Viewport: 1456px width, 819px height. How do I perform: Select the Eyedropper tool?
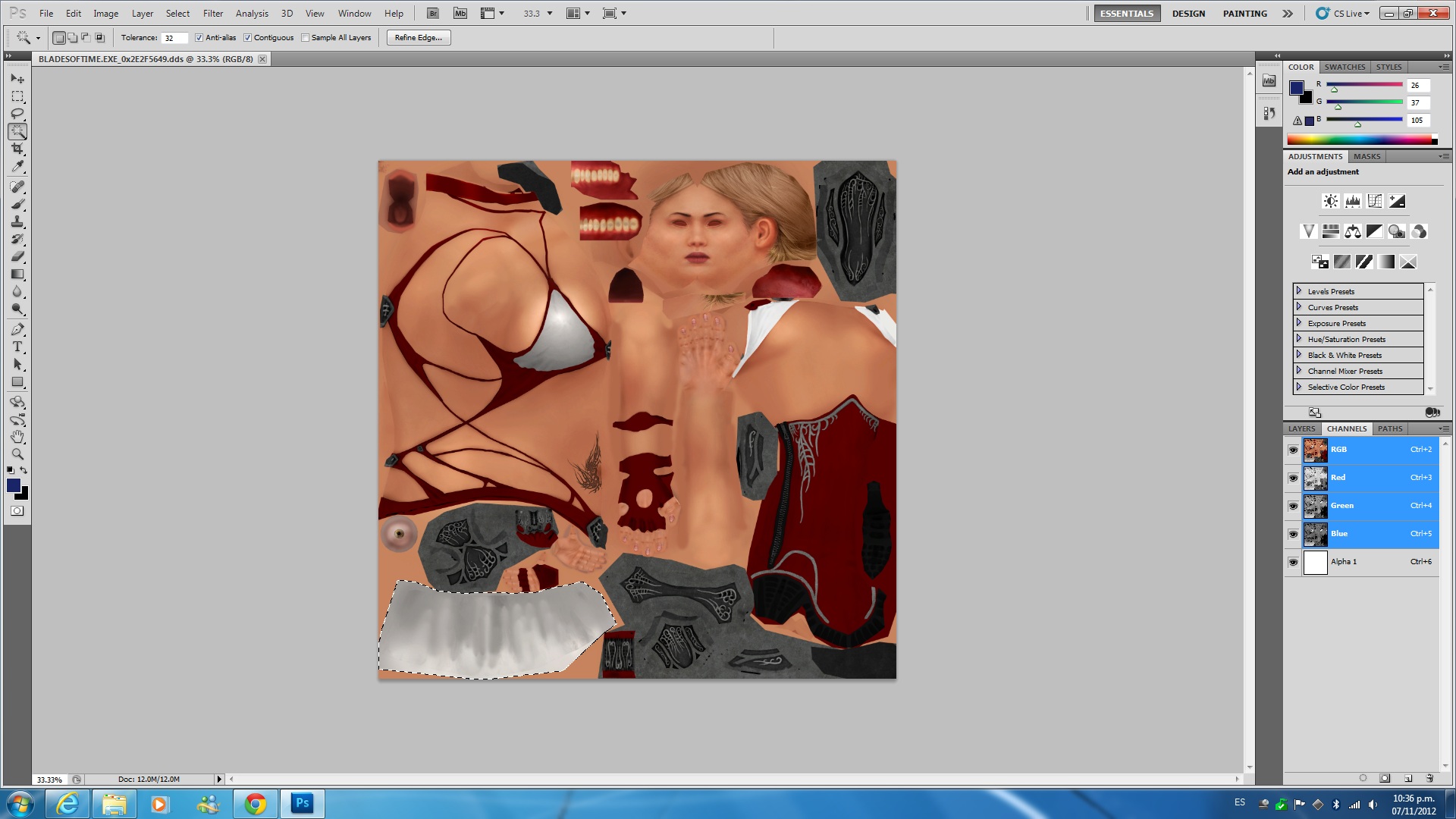pos(17,167)
